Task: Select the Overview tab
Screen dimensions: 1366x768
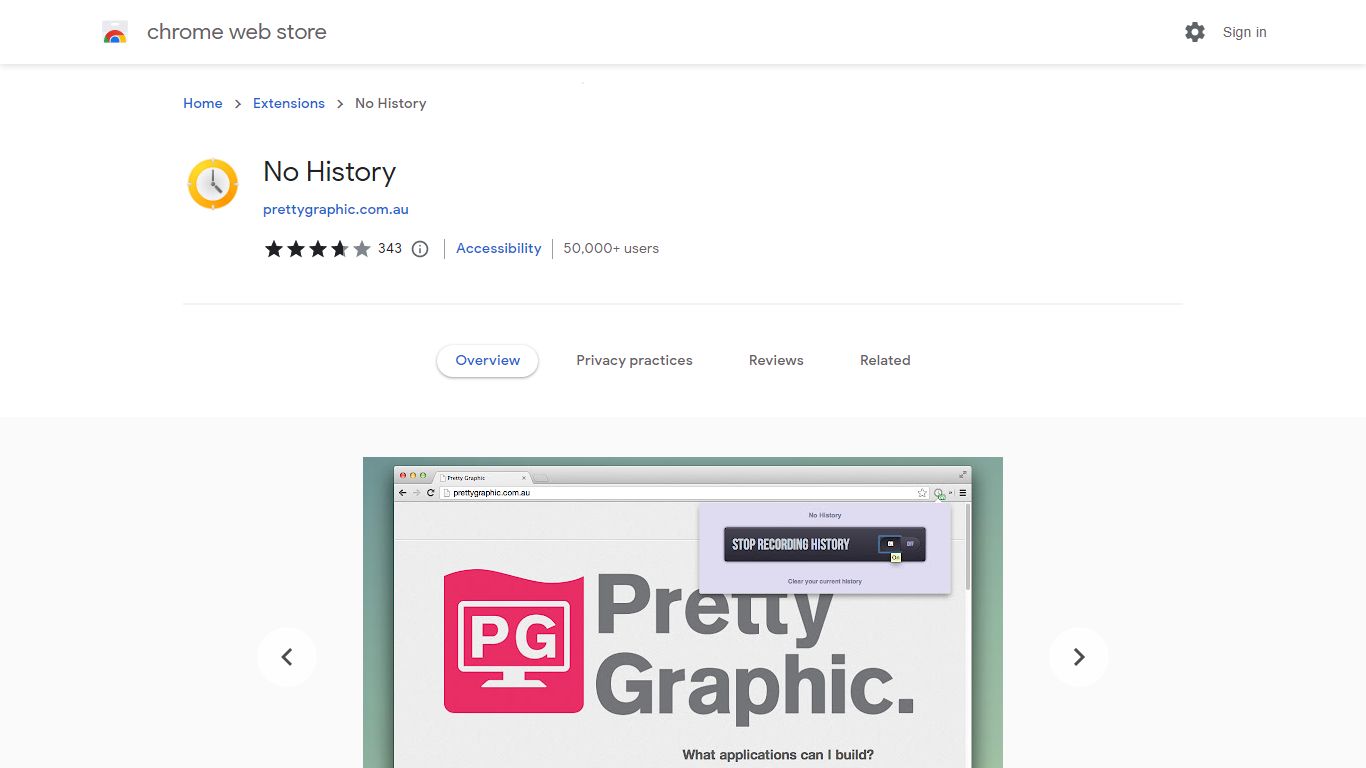Action: tap(488, 361)
